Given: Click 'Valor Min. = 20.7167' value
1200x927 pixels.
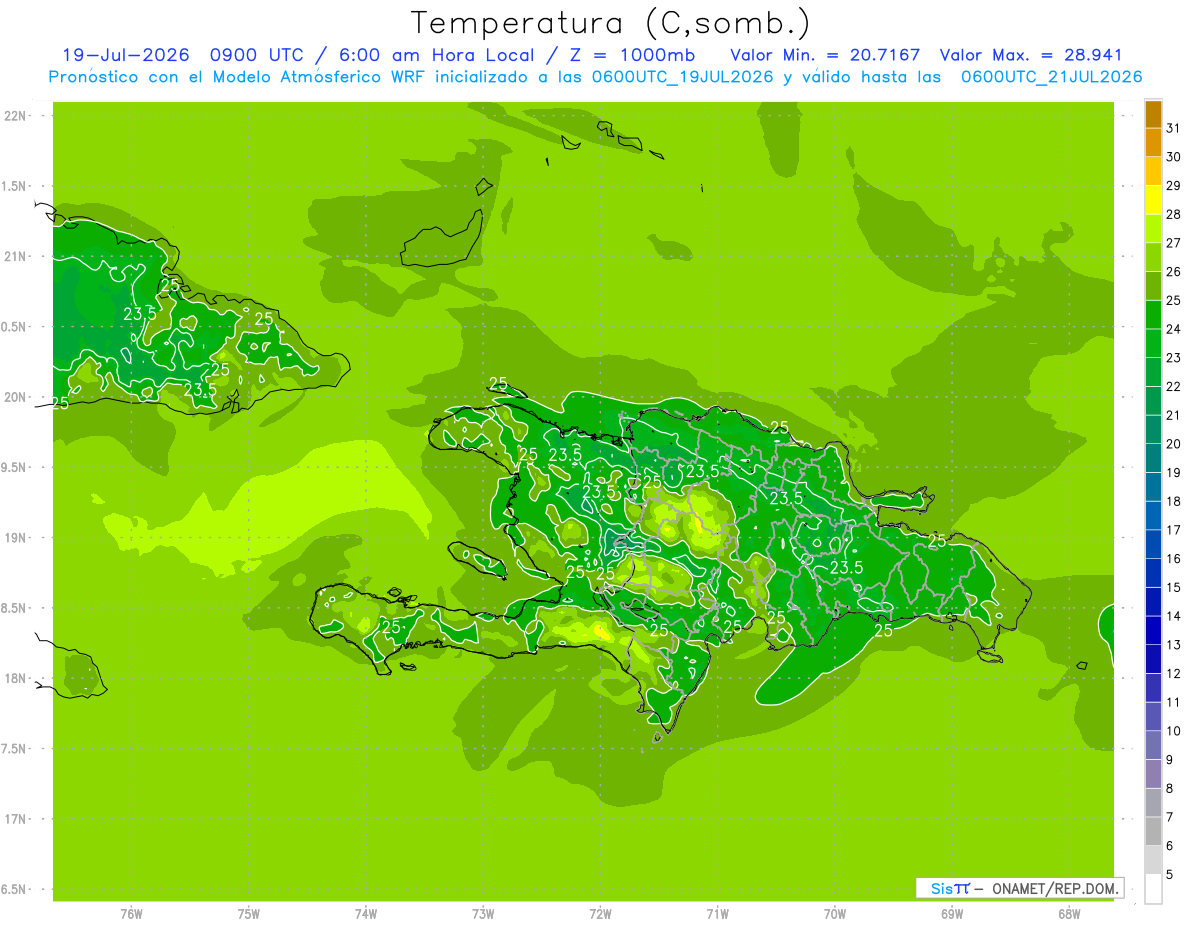Looking at the screenshot, I should [826, 55].
